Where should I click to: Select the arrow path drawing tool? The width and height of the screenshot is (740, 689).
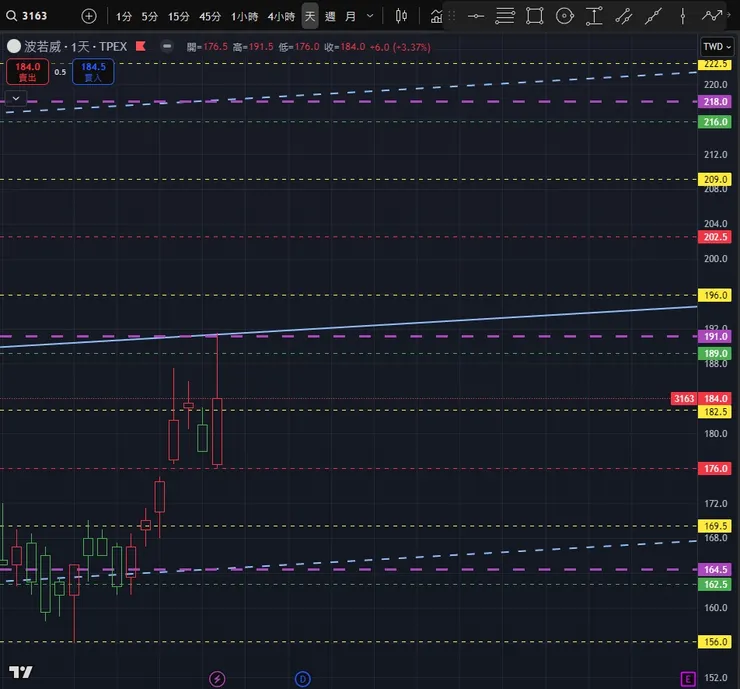point(712,16)
